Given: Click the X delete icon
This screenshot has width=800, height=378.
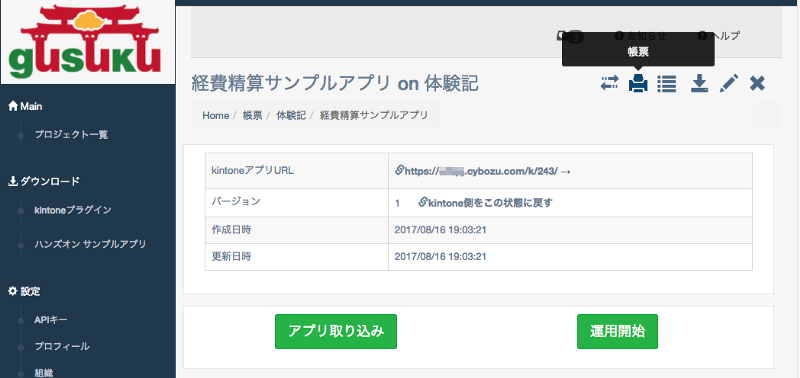Looking at the screenshot, I should click(757, 83).
